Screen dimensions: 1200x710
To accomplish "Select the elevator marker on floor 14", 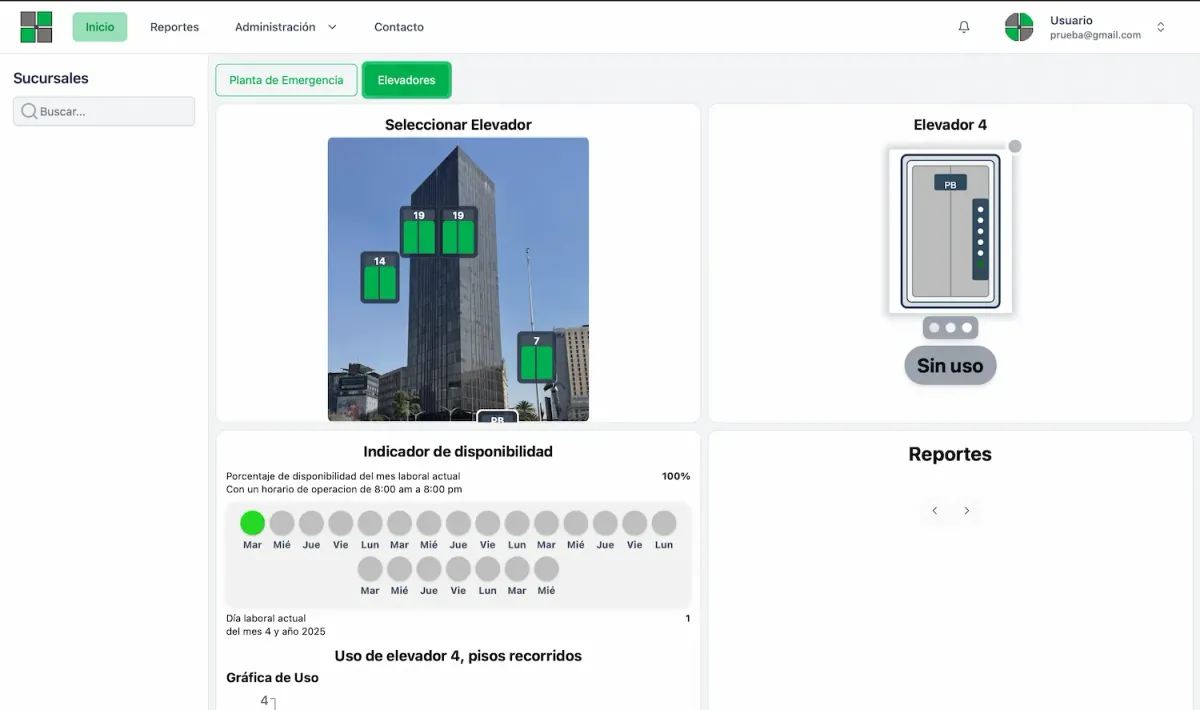I will click(x=380, y=277).
